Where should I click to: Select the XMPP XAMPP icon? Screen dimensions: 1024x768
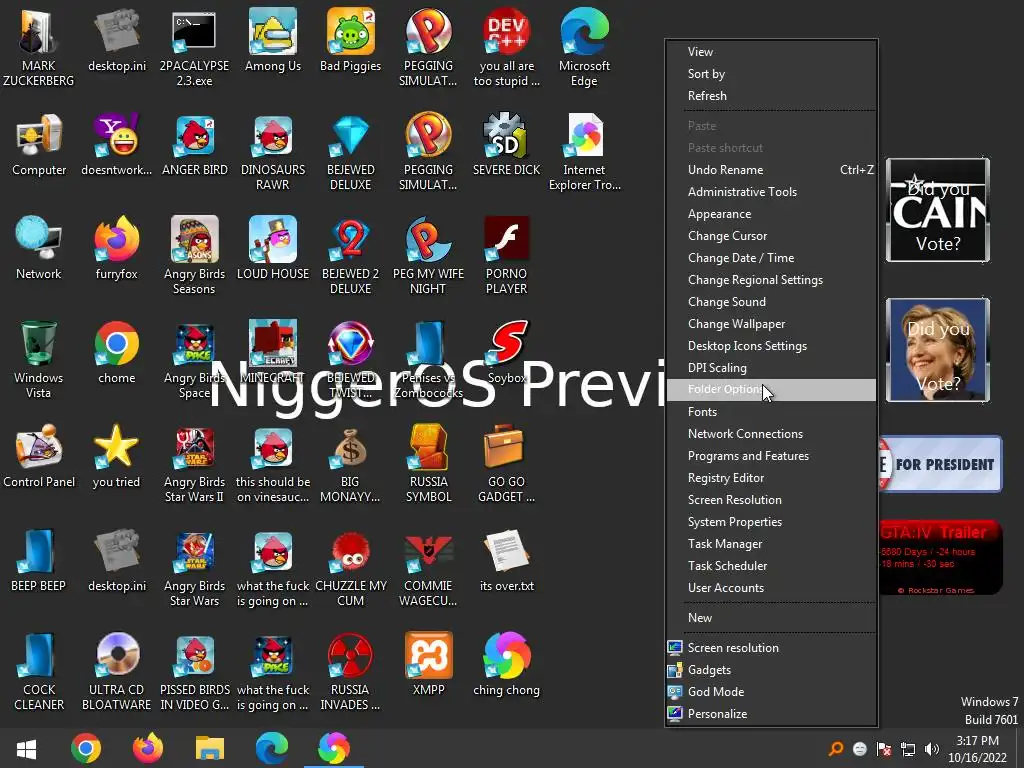[428, 664]
